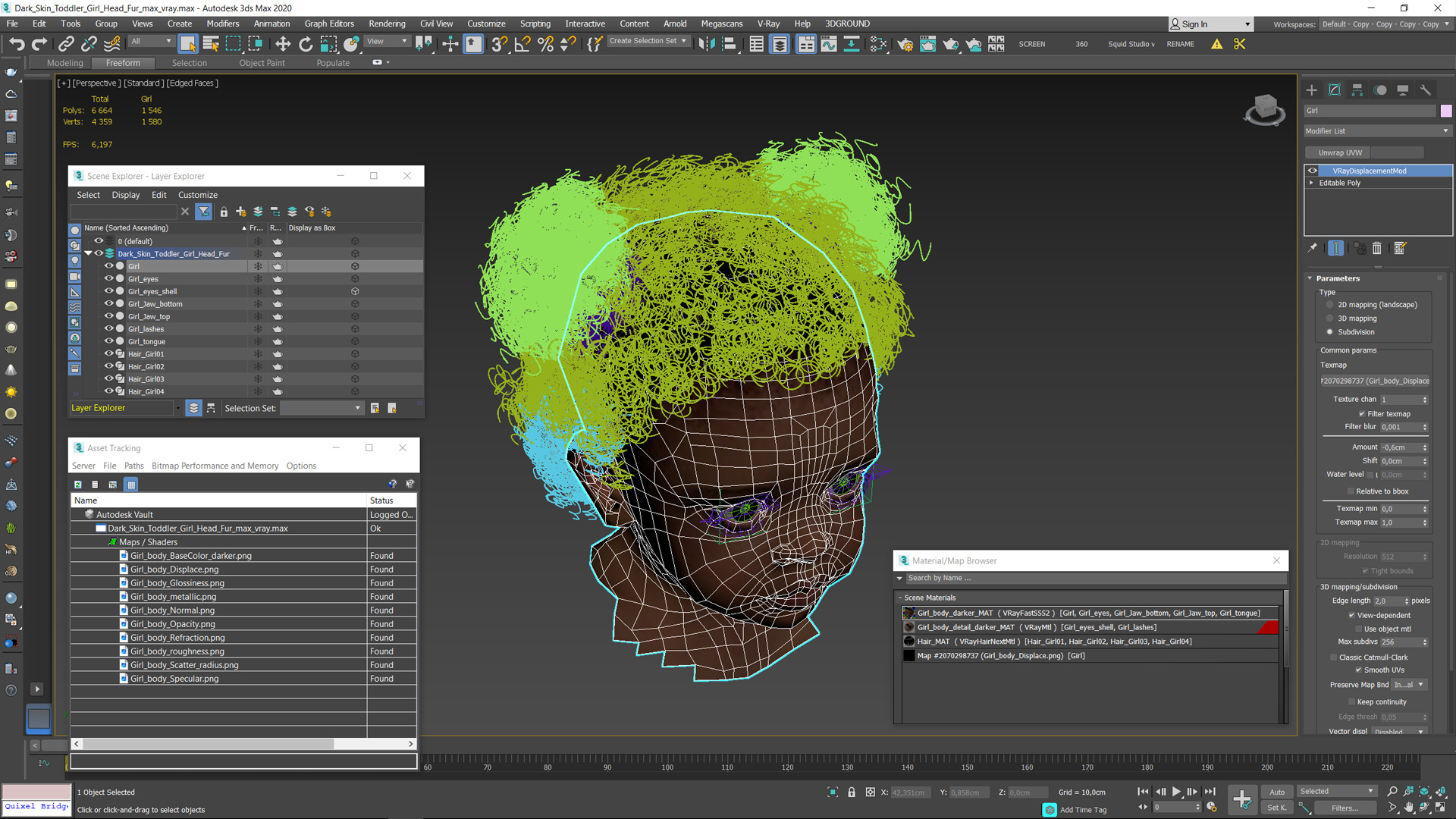The width and height of the screenshot is (1456, 819).
Task: Toggle visibility eye for Girl_eyes
Action: coord(108,278)
